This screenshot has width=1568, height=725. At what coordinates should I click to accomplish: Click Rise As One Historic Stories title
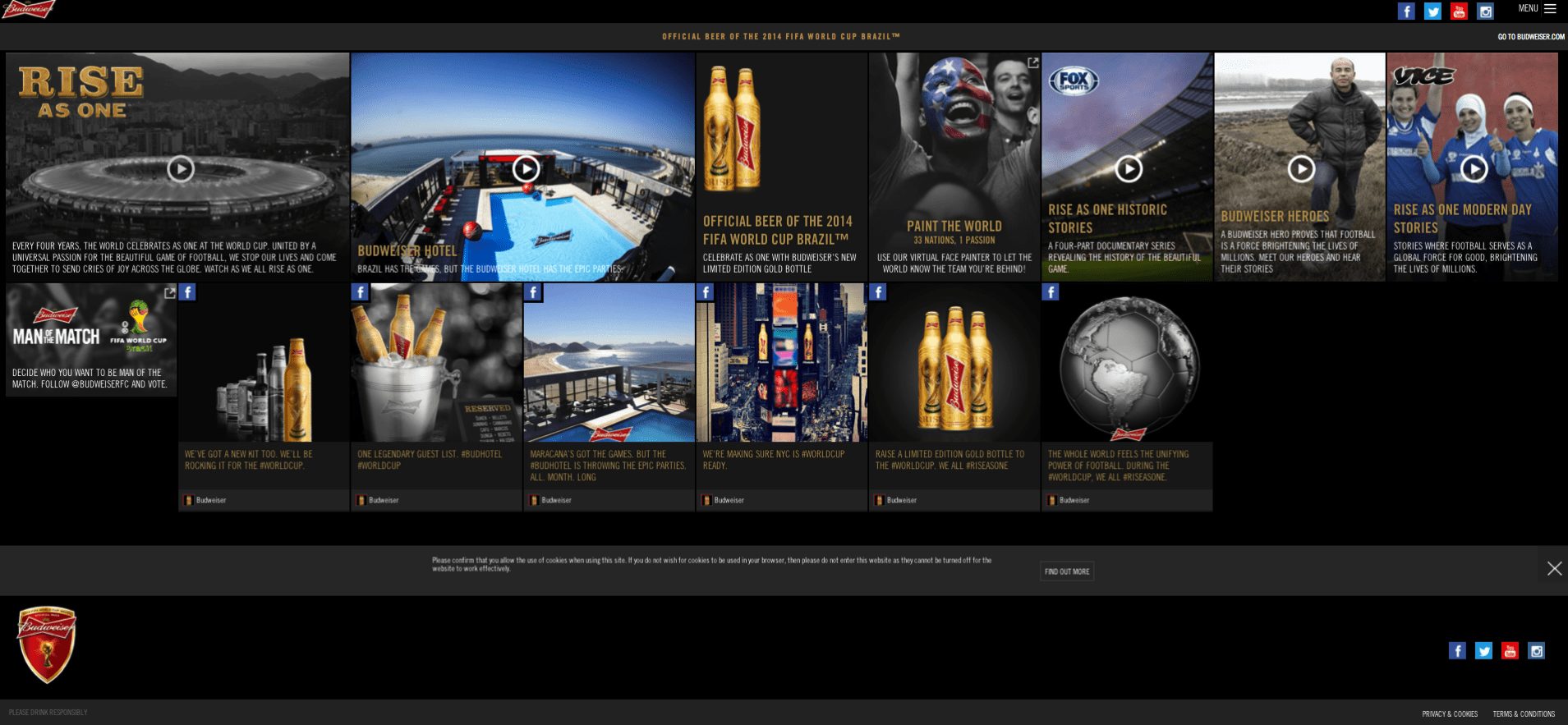[x=1107, y=219]
